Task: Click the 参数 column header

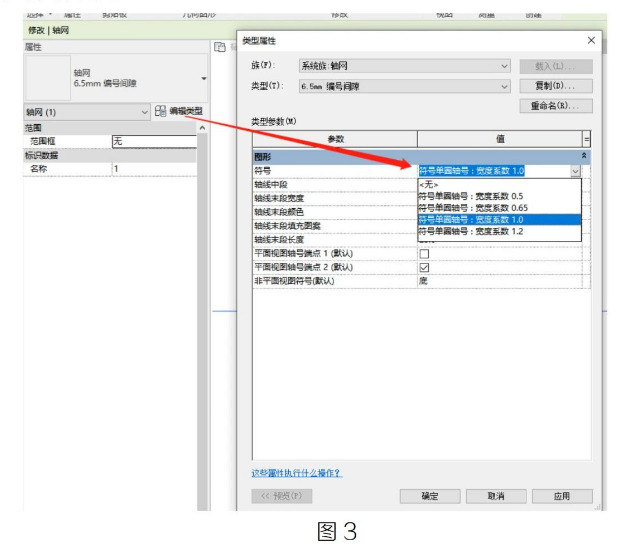Action: [335, 139]
